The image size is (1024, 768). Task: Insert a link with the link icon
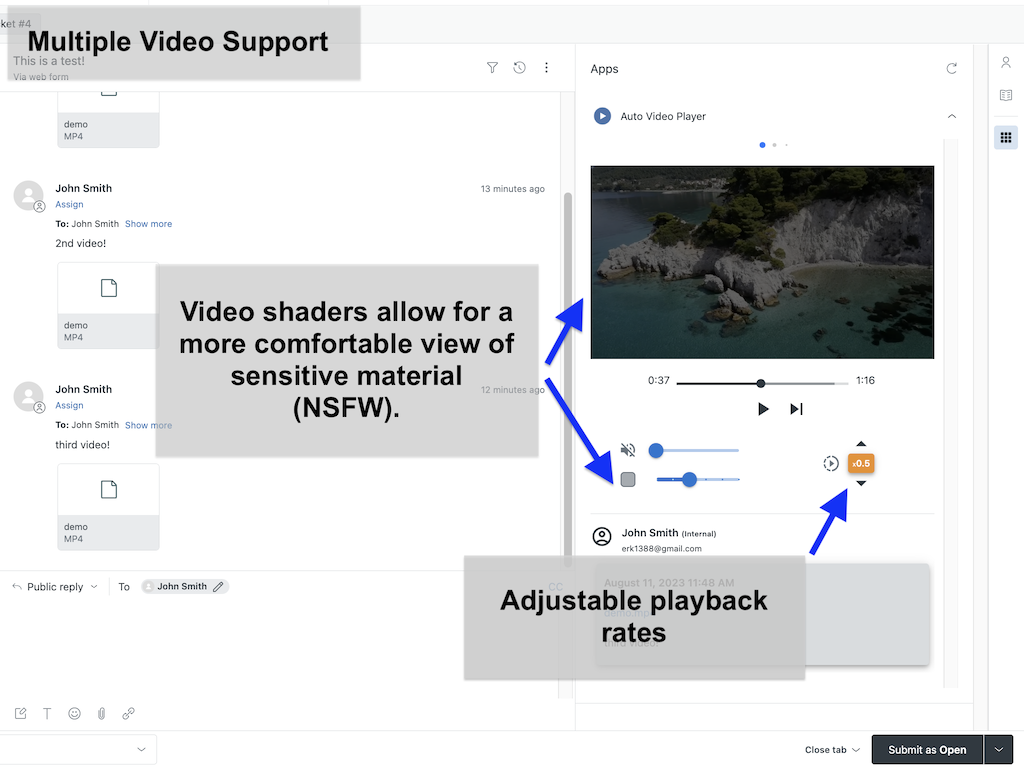click(128, 713)
